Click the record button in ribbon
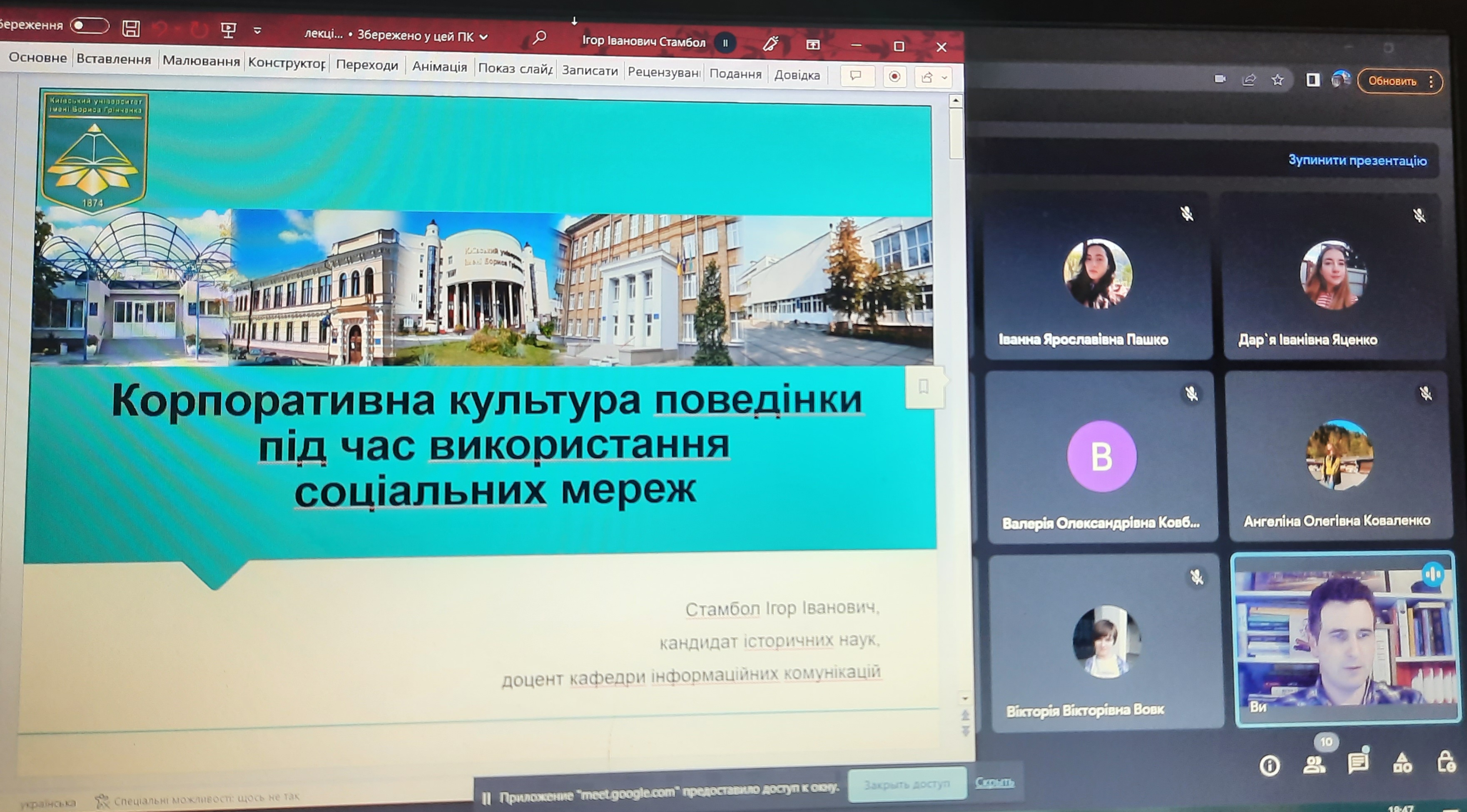The width and height of the screenshot is (1467, 812). pyautogui.click(x=895, y=77)
